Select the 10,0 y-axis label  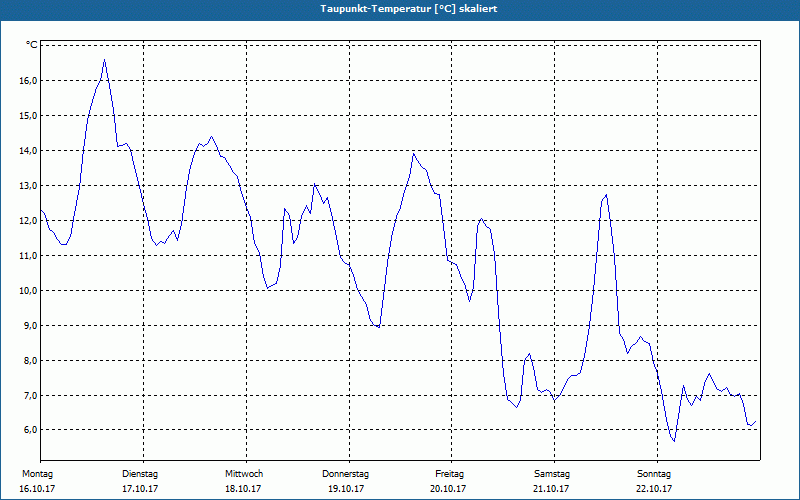click(x=28, y=291)
